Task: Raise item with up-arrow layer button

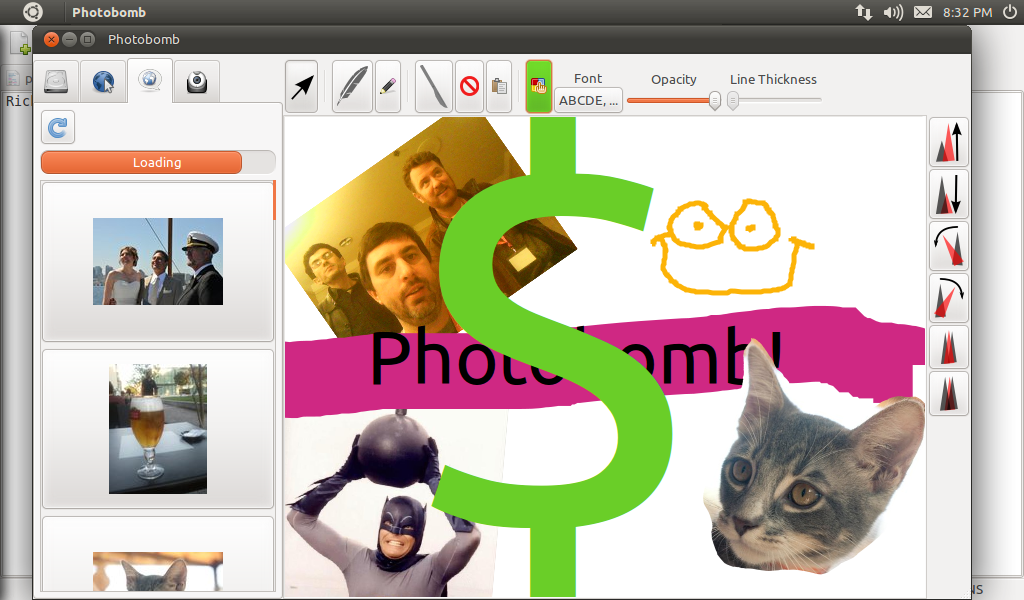Action: coord(949,142)
